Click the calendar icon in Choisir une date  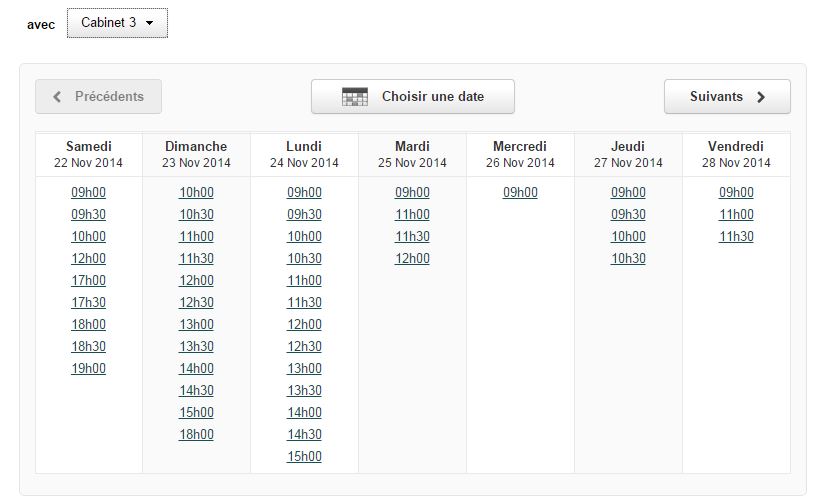pyautogui.click(x=355, y=97)
